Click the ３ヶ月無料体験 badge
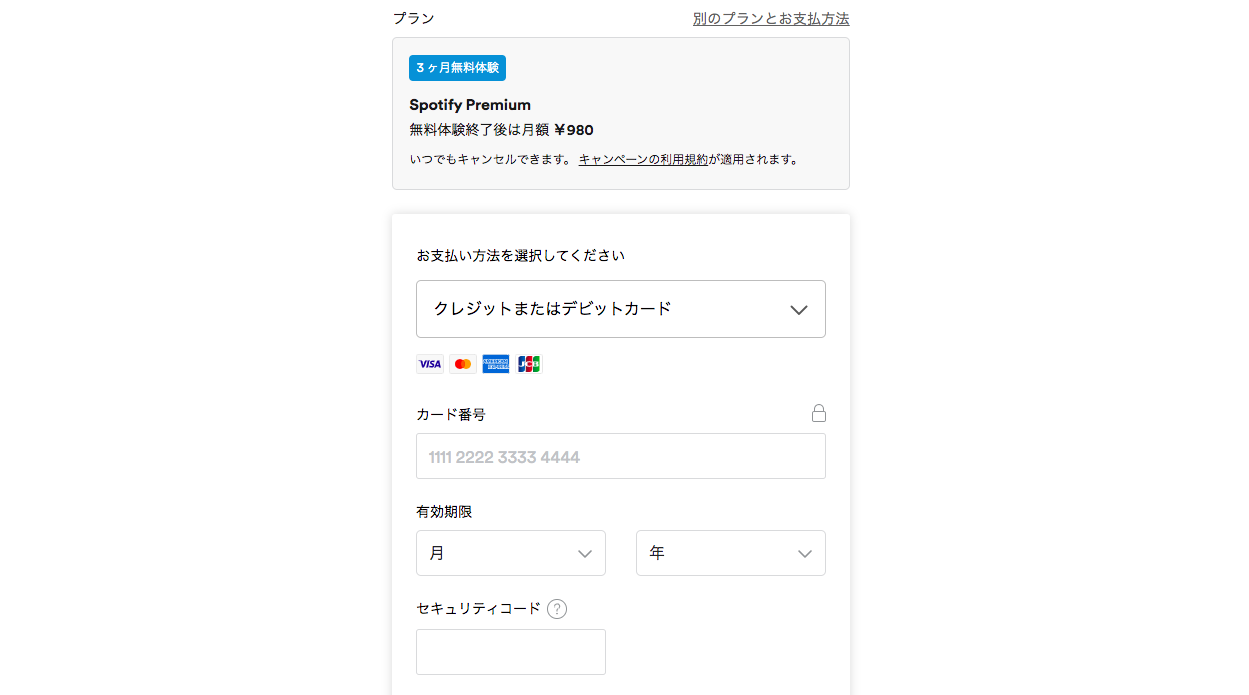This screenshot has width=1249, height=695. pos(455,67)
